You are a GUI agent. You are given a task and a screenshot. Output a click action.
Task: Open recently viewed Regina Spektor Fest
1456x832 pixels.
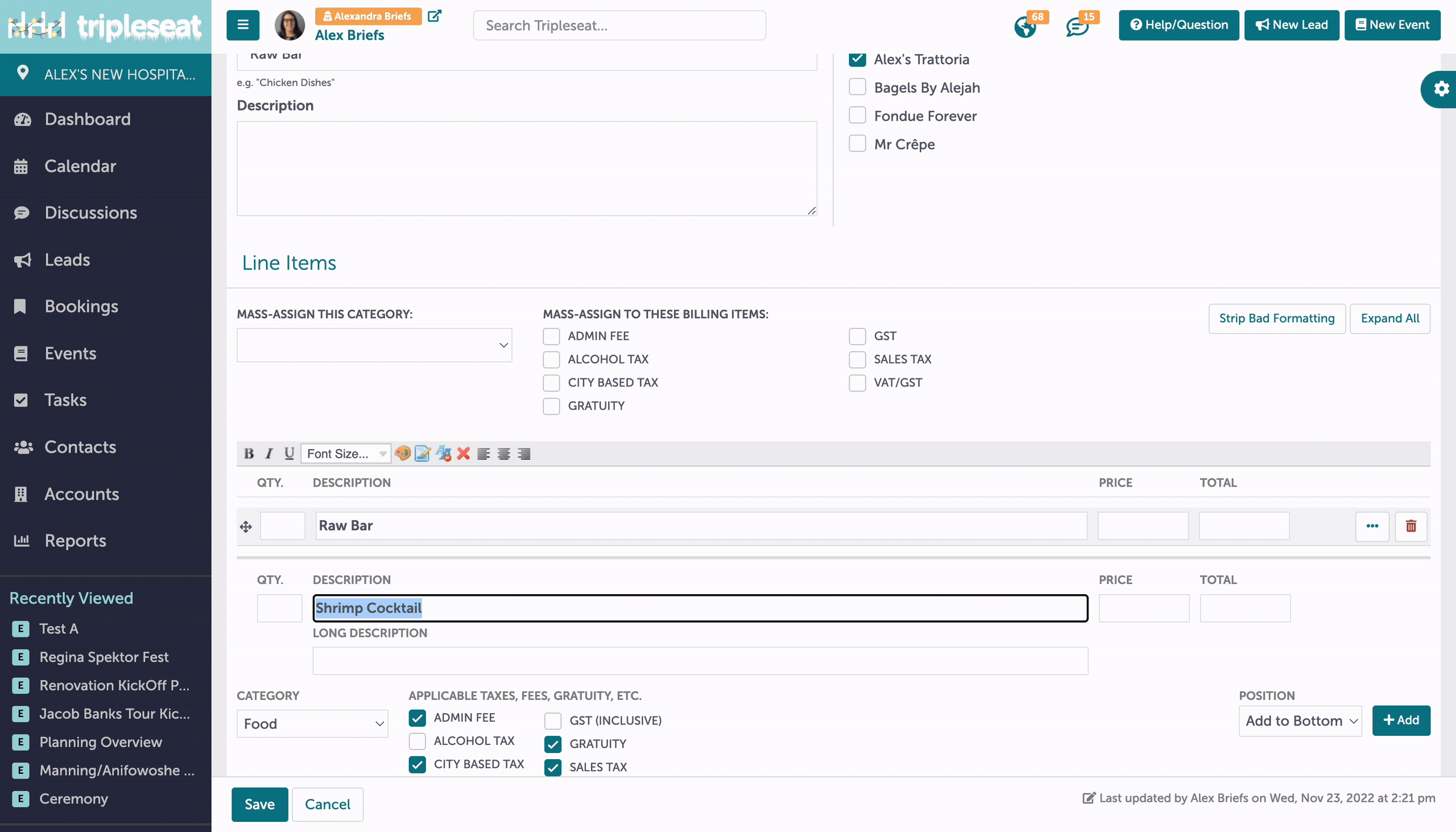104,657
